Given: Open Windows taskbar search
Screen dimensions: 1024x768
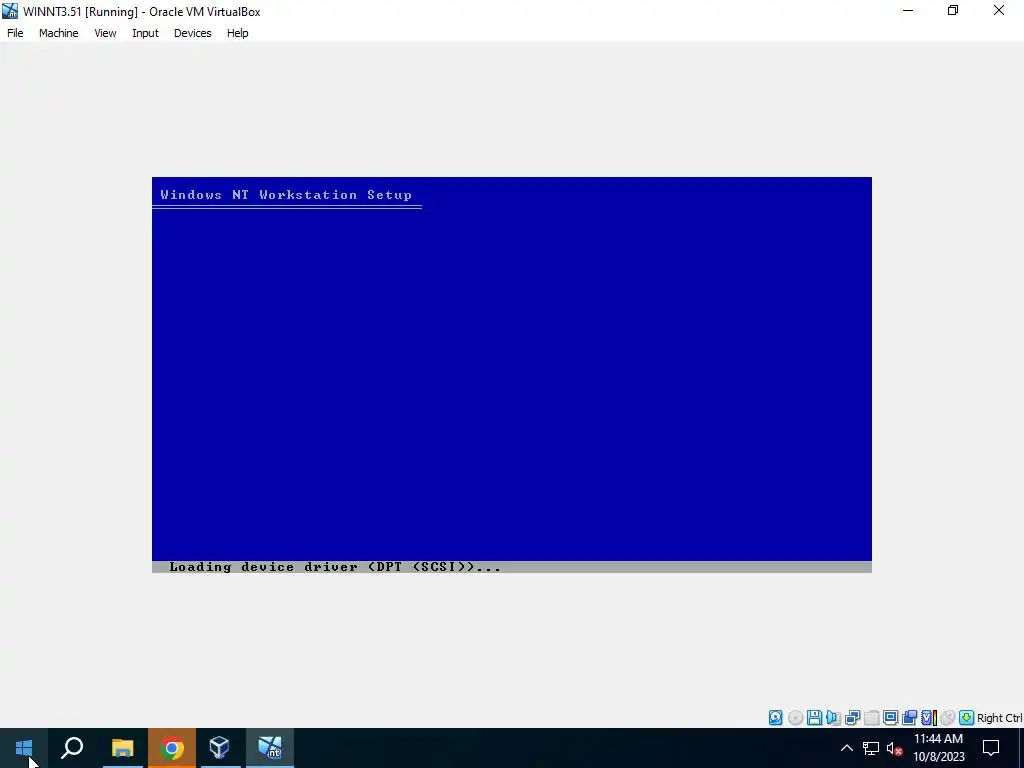Looking at the screenshot, I should [x=72, y=748].
